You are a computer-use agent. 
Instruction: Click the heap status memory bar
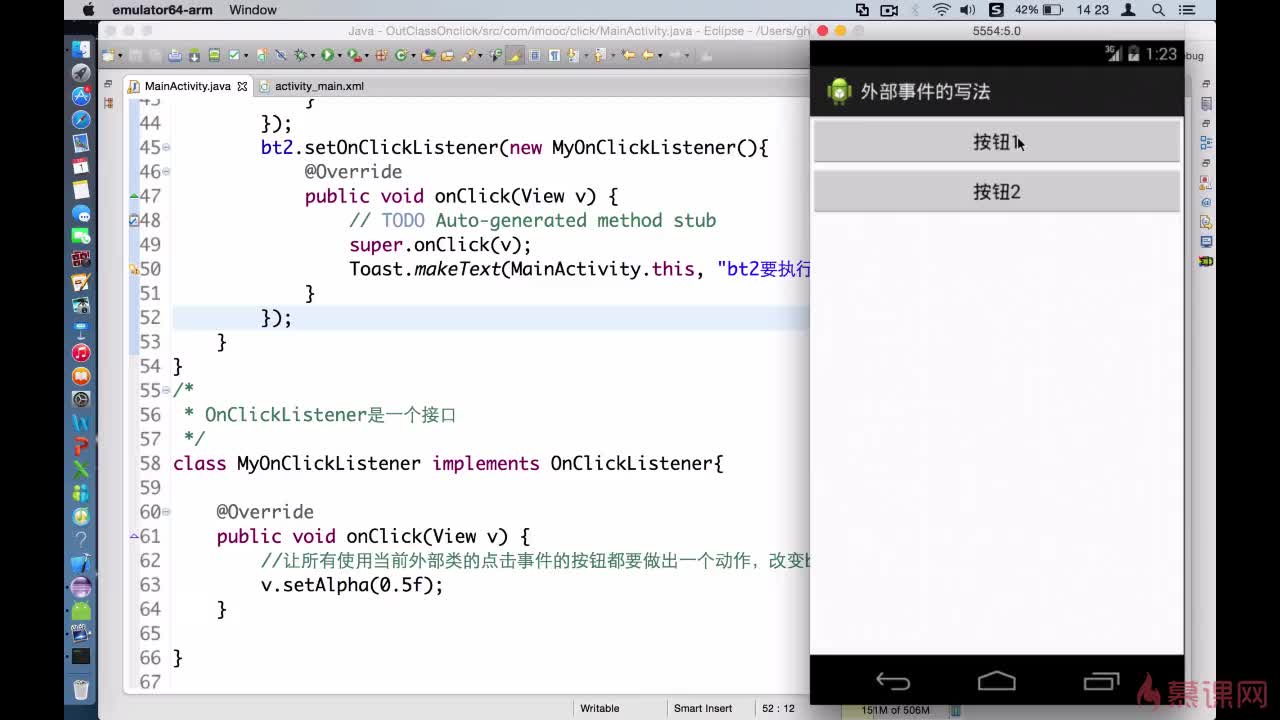[x=895, y=710]
